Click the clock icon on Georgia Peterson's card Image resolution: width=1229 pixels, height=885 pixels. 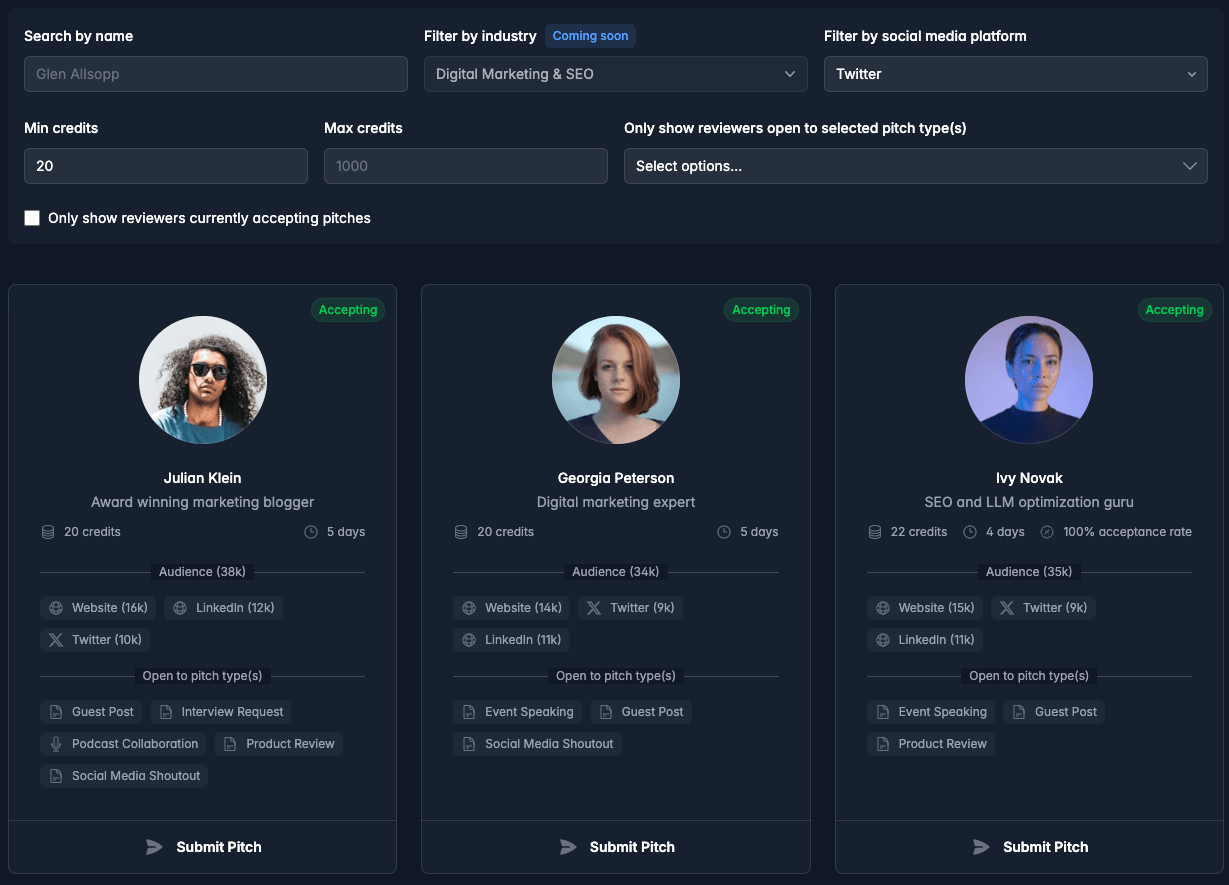pos(724,532)
